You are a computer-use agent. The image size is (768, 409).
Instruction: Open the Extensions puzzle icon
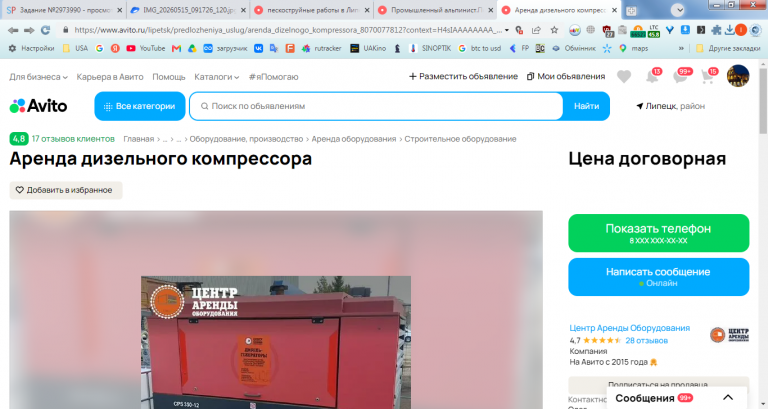(x=716, y=30)
